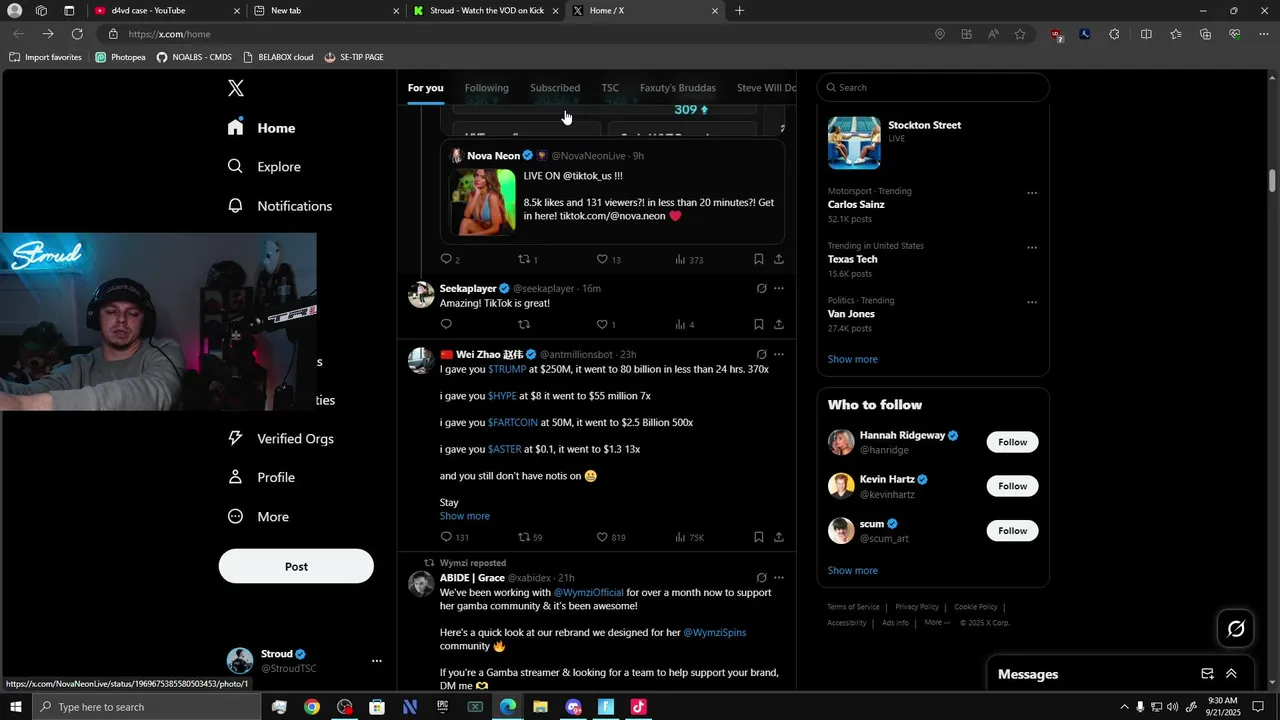Open Grok icon on Seekaplayer post
This screenshot has height=720, width=1280.
(x=761, y=289)
